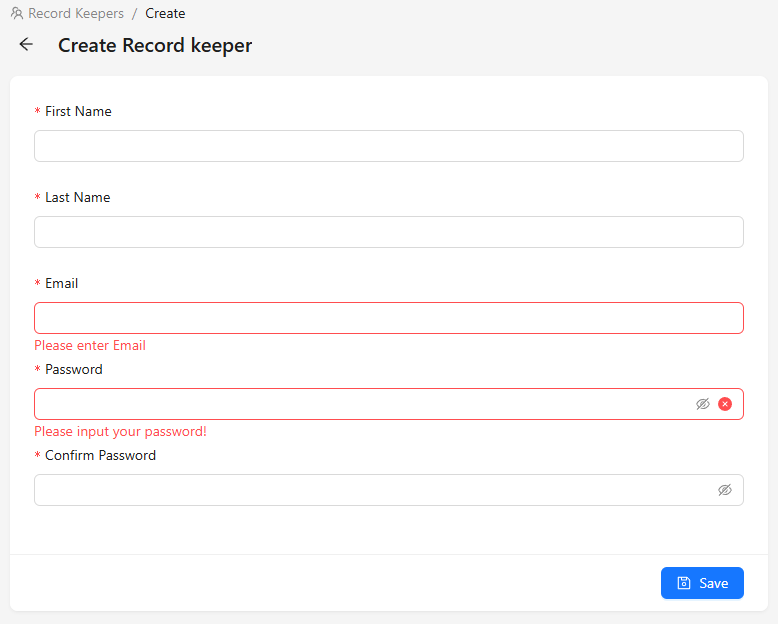The height and width of the screenshot is (624, 778).
Task: Click the red error icon in Password field
Action: point(724,404)
